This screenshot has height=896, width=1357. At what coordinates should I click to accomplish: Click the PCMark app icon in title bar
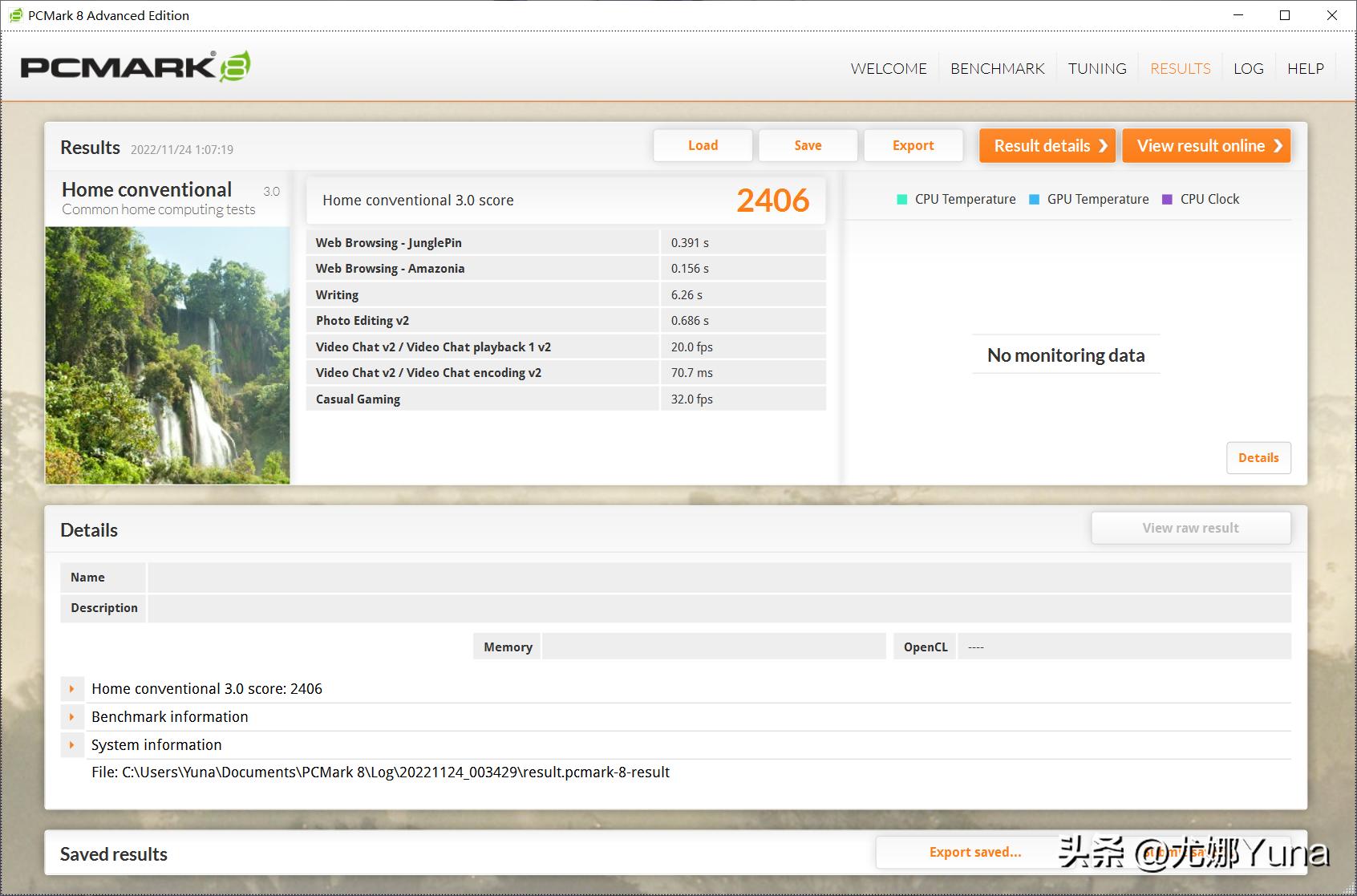coord(15,15)
